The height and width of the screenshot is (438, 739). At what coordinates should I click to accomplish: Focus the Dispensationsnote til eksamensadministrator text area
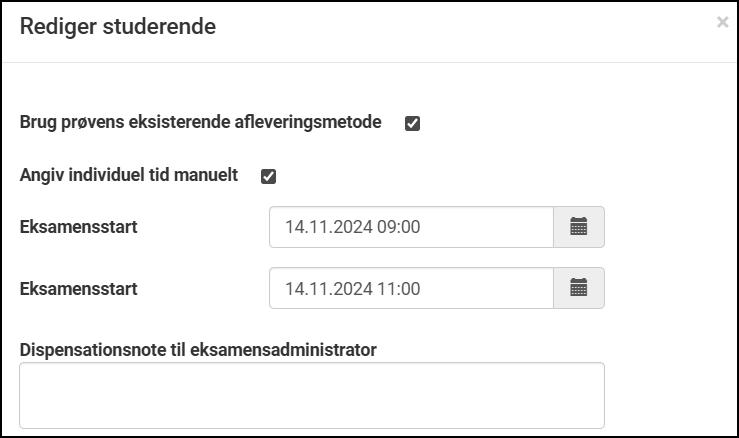point(311,395)
